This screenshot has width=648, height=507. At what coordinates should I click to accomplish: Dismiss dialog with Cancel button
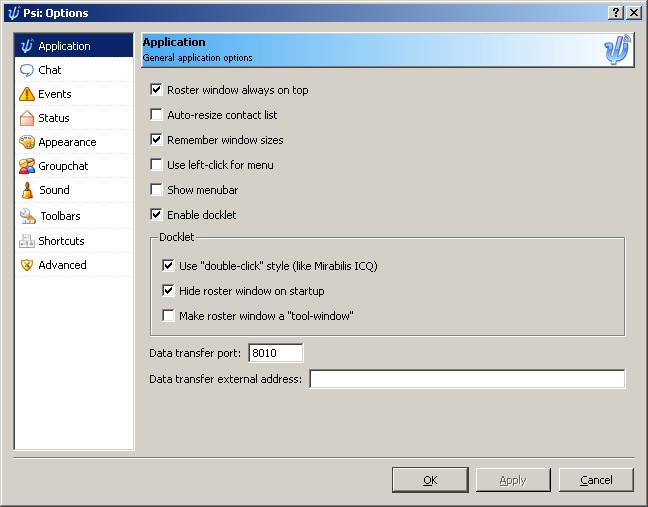596,480
